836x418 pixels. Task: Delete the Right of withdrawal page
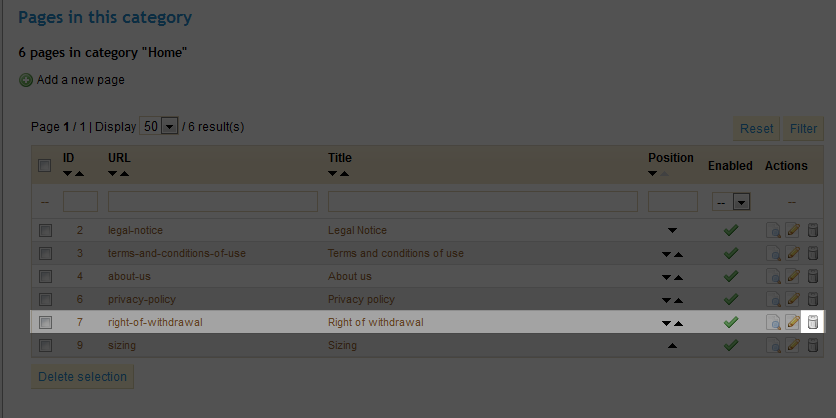pyautogui.click(x=813, y=322)
